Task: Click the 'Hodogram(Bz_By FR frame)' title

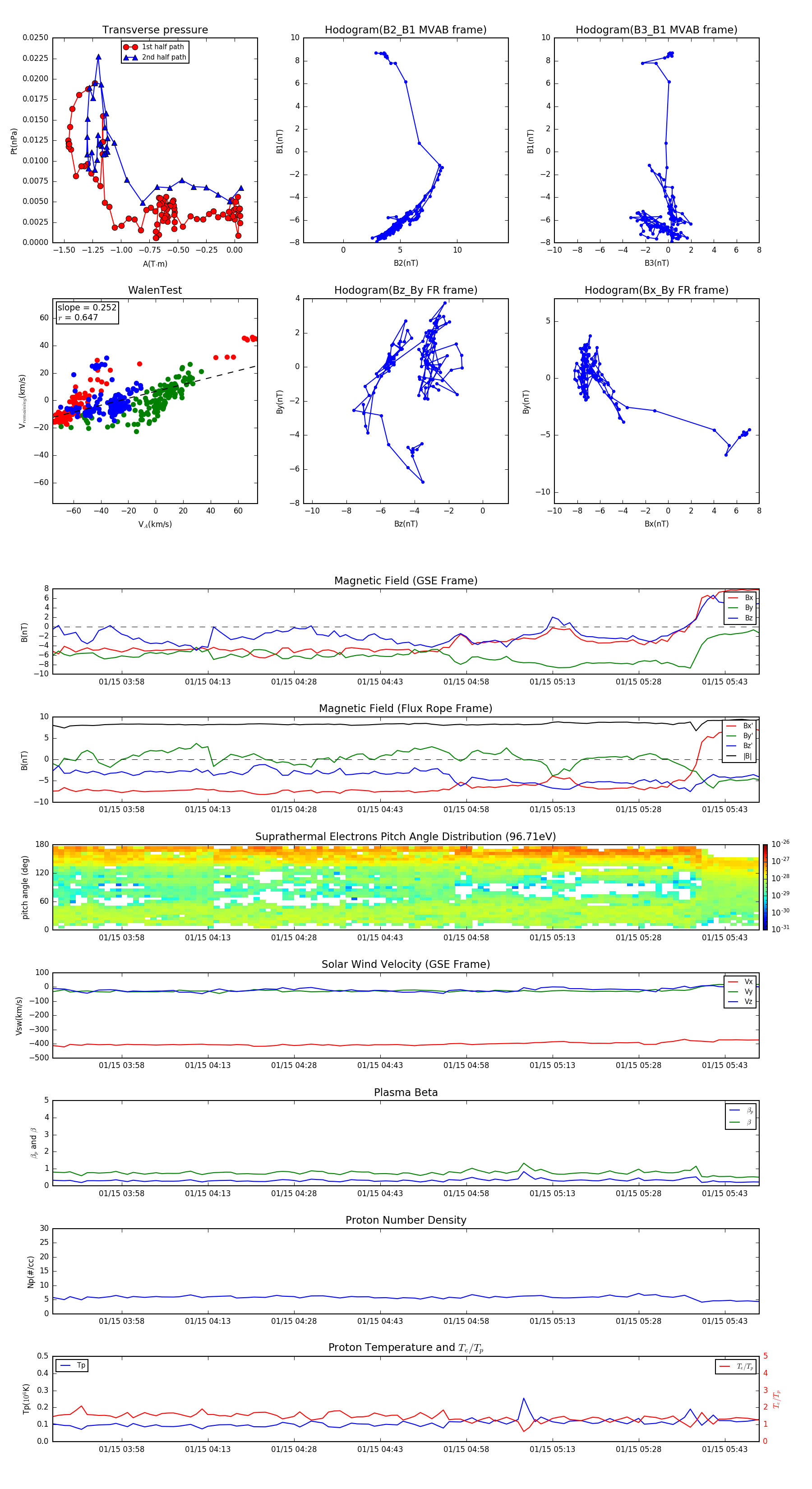Action: click(x=406, y=290)
